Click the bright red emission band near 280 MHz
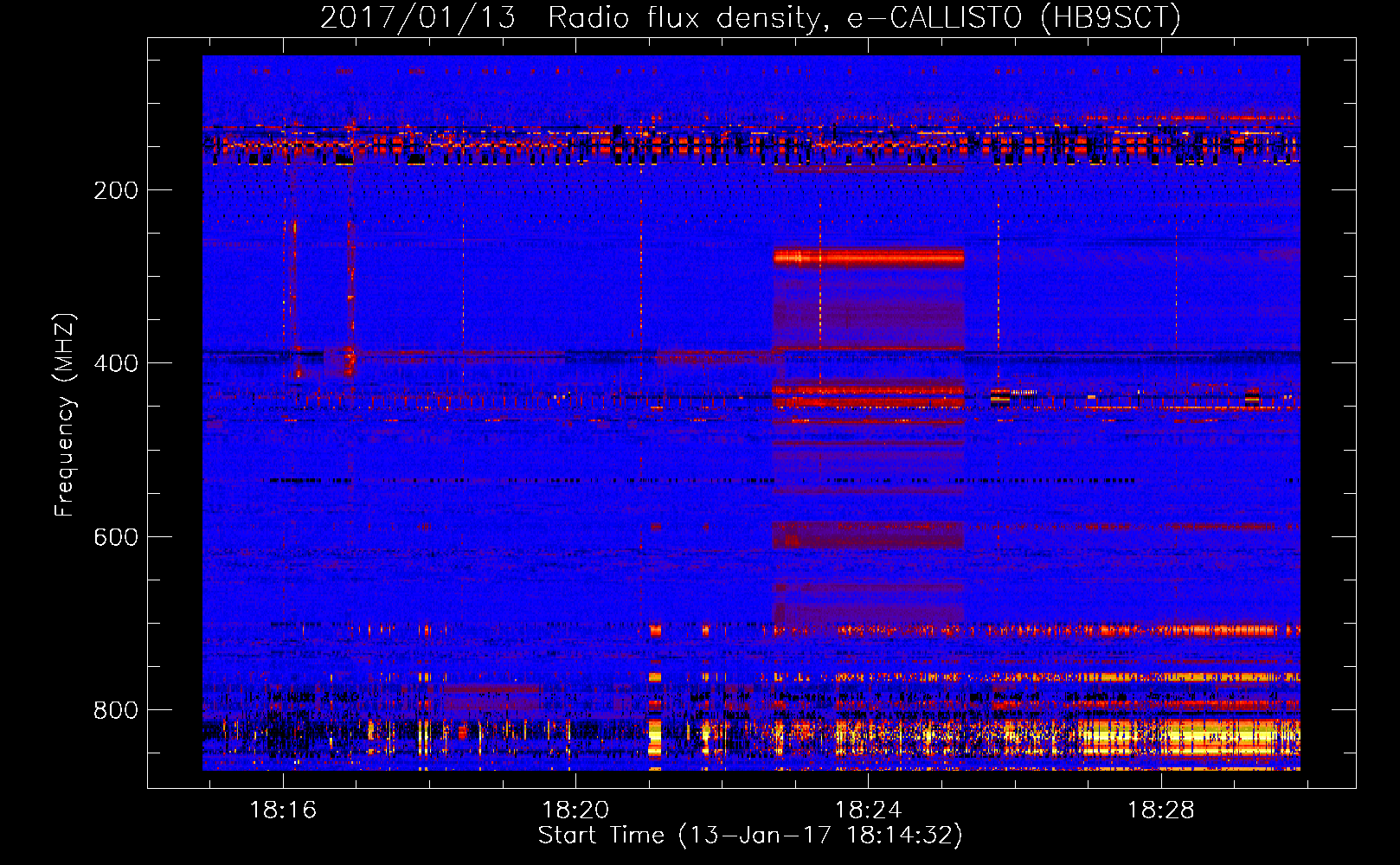 click(x=868, y=257)
